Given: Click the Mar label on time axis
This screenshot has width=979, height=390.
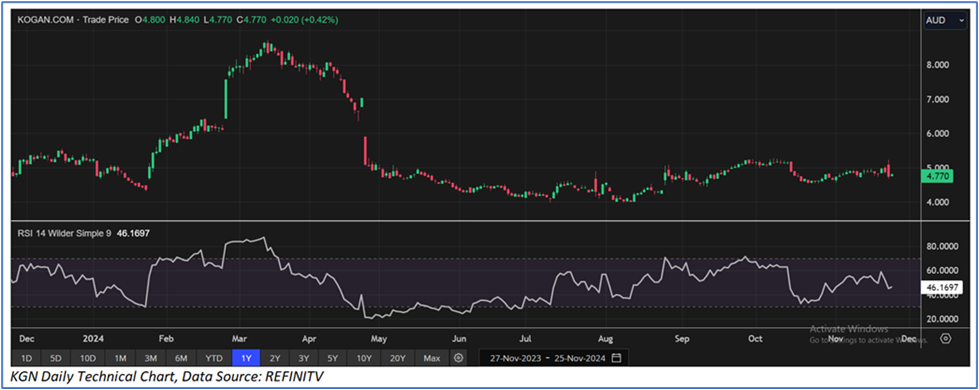Looking at the screenshot, I should [x=239, y=339].
